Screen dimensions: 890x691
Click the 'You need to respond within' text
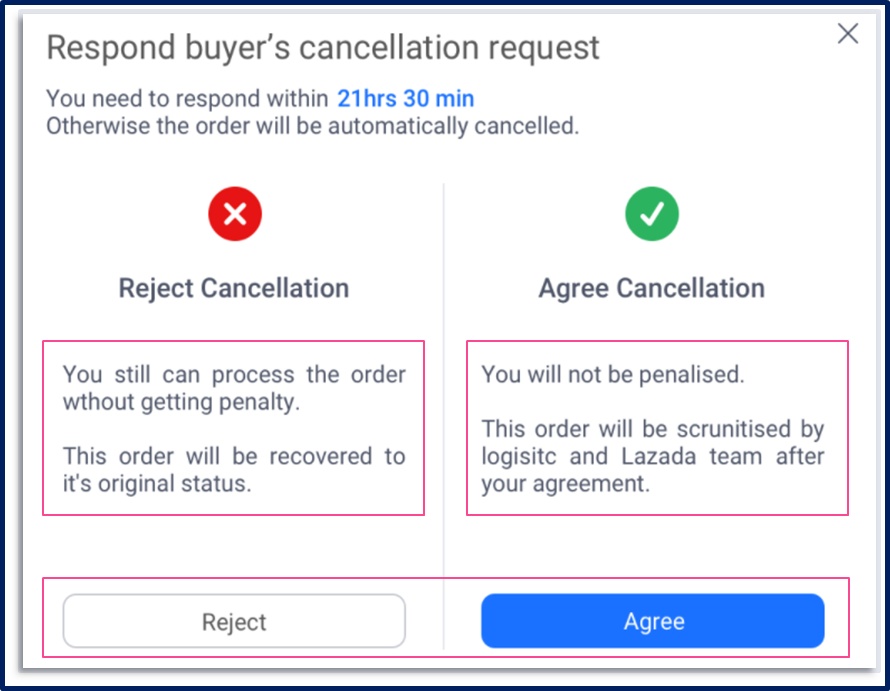click(x=187, y=99)
